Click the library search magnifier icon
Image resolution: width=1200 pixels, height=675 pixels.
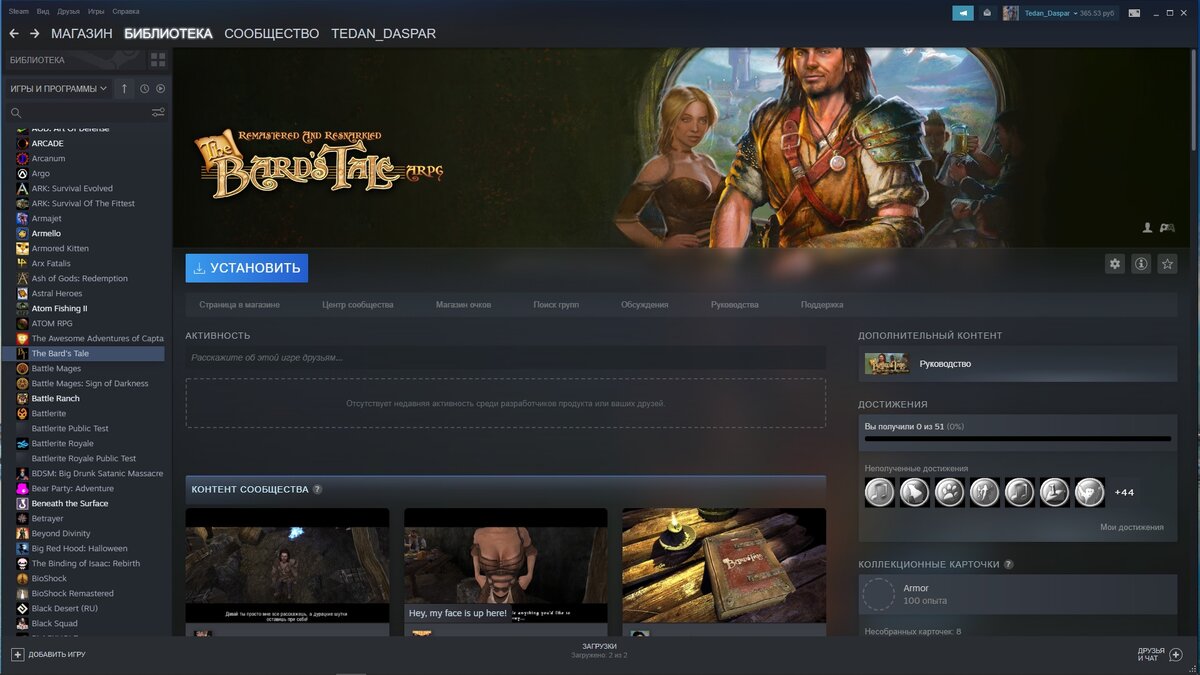click(x=15, y=113)
